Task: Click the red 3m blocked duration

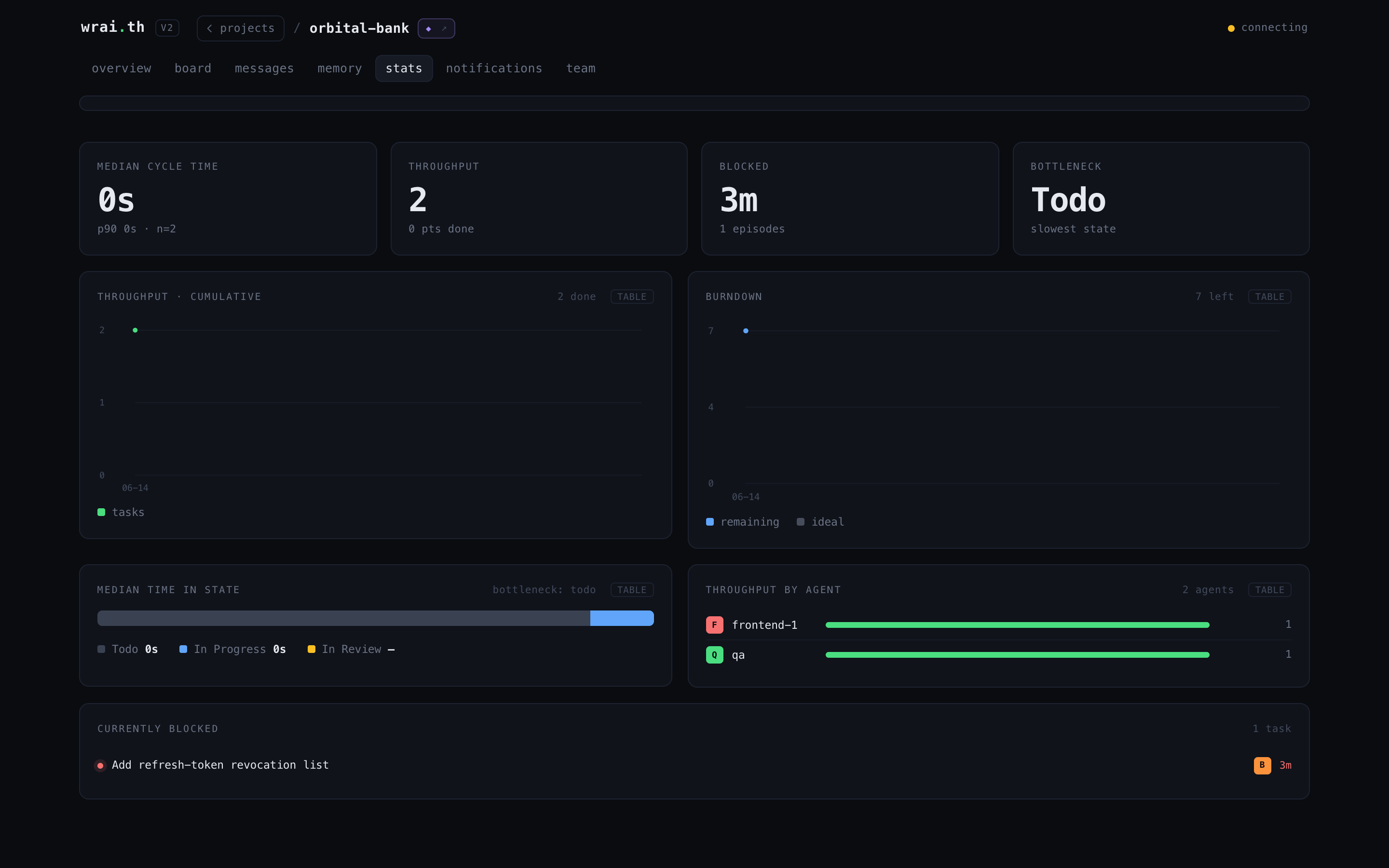Action: coord(1285,765)
